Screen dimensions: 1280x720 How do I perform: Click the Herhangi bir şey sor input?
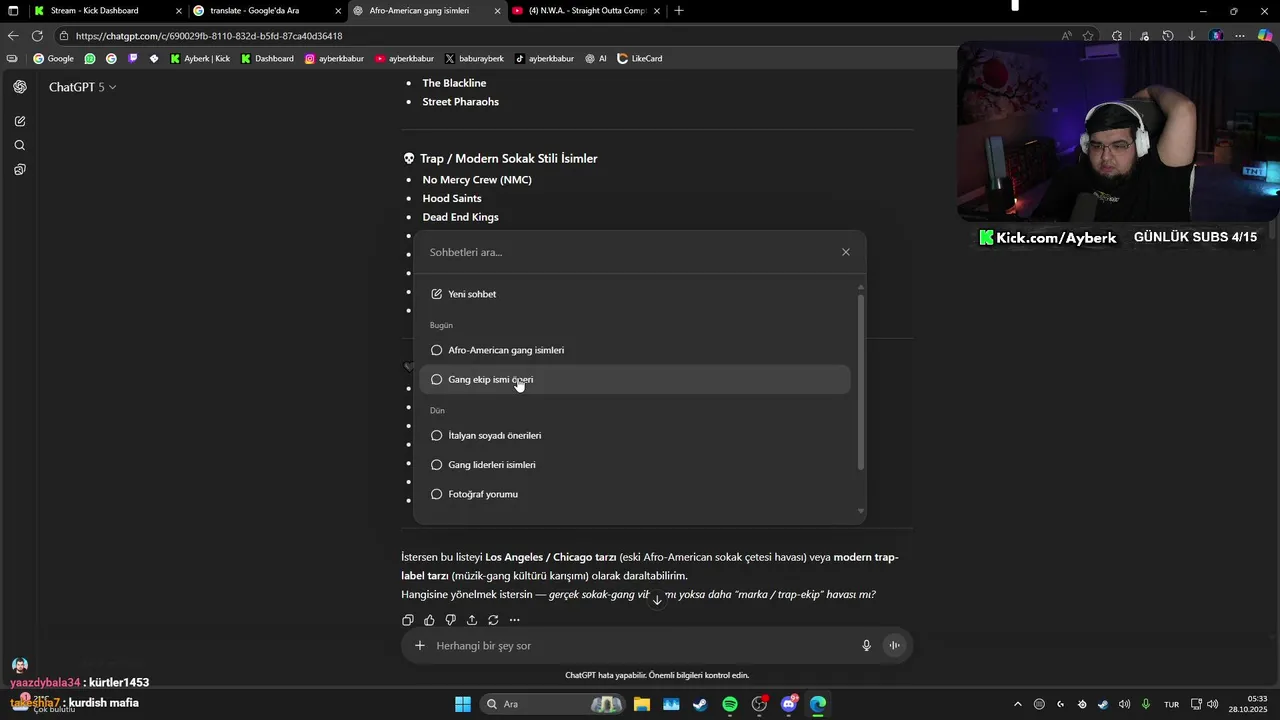640,646
